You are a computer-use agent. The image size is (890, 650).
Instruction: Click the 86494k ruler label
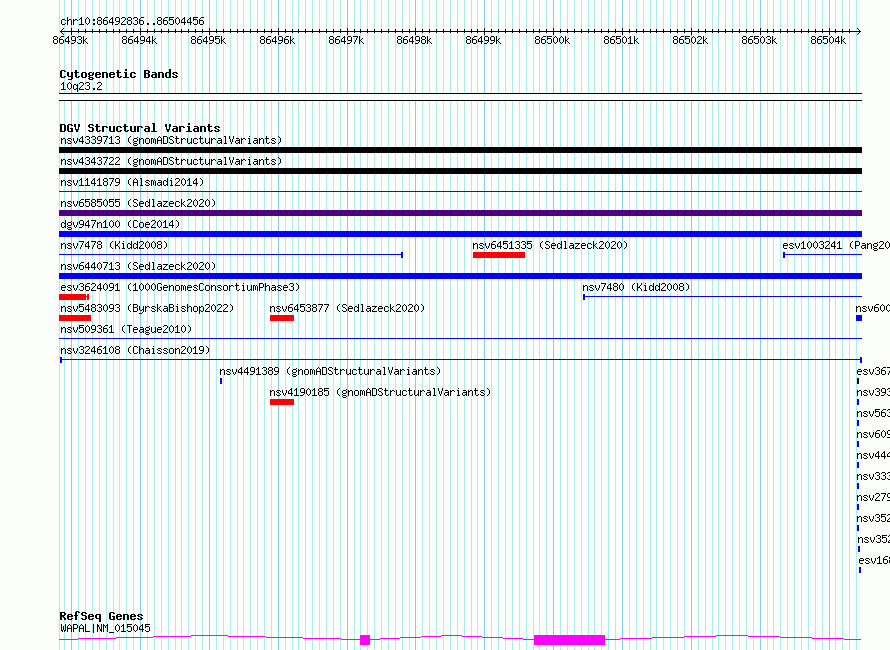click(139, 40)
